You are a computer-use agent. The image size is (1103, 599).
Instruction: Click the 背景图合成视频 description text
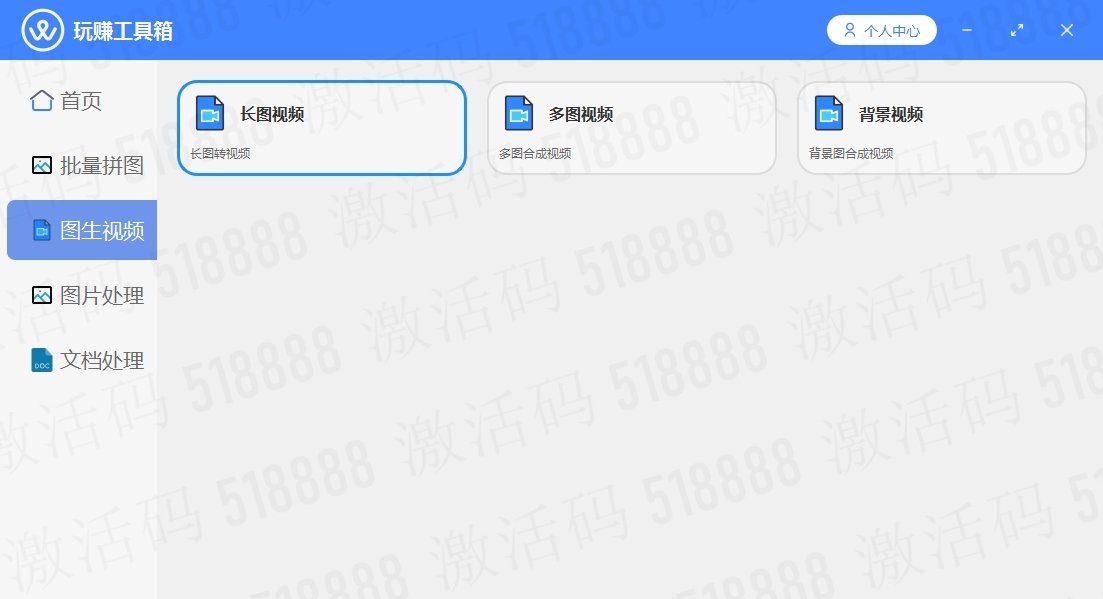click(x=851, y=153)
